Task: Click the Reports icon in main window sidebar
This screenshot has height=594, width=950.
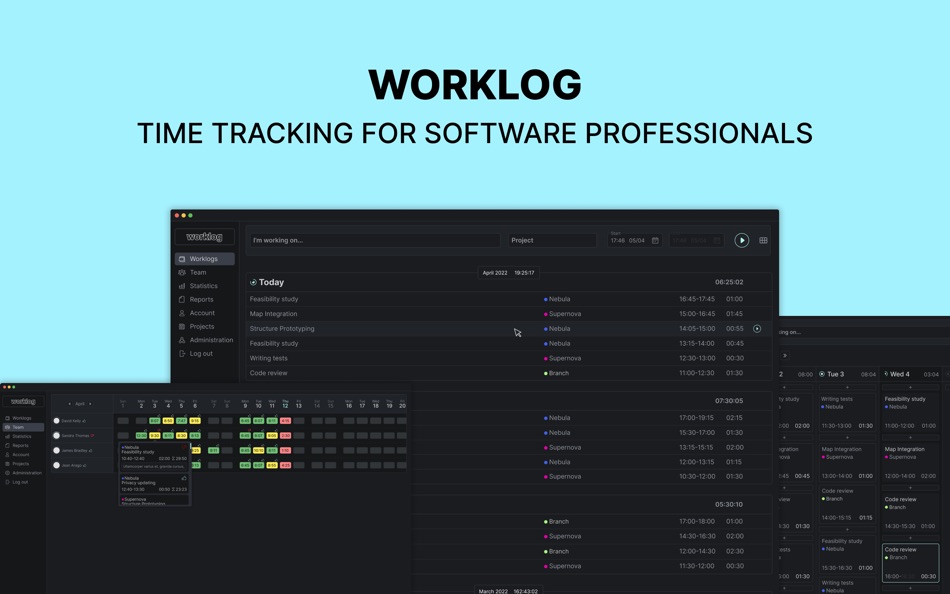Action: click(182, 299)
